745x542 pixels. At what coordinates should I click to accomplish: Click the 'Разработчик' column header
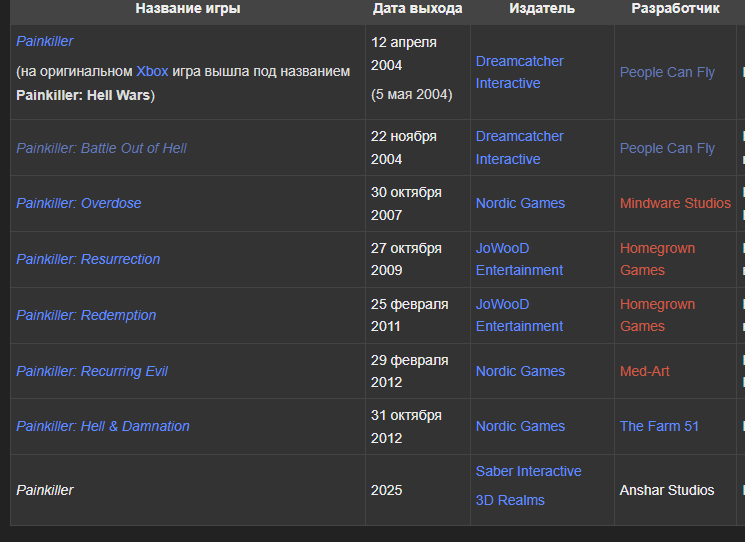pyautogui.click(x=675, y=9)
